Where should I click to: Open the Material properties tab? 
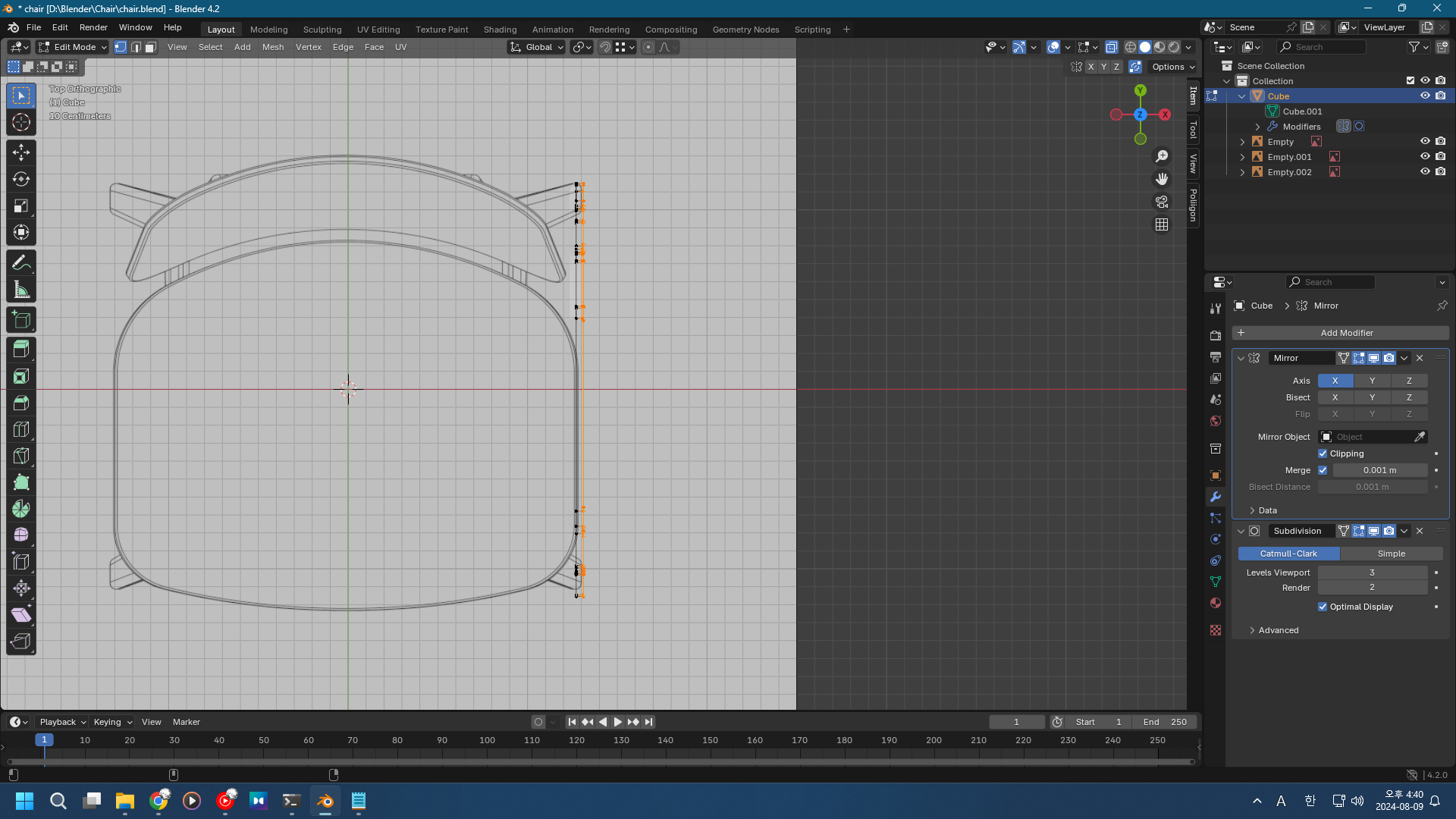tap(1216, 603)
